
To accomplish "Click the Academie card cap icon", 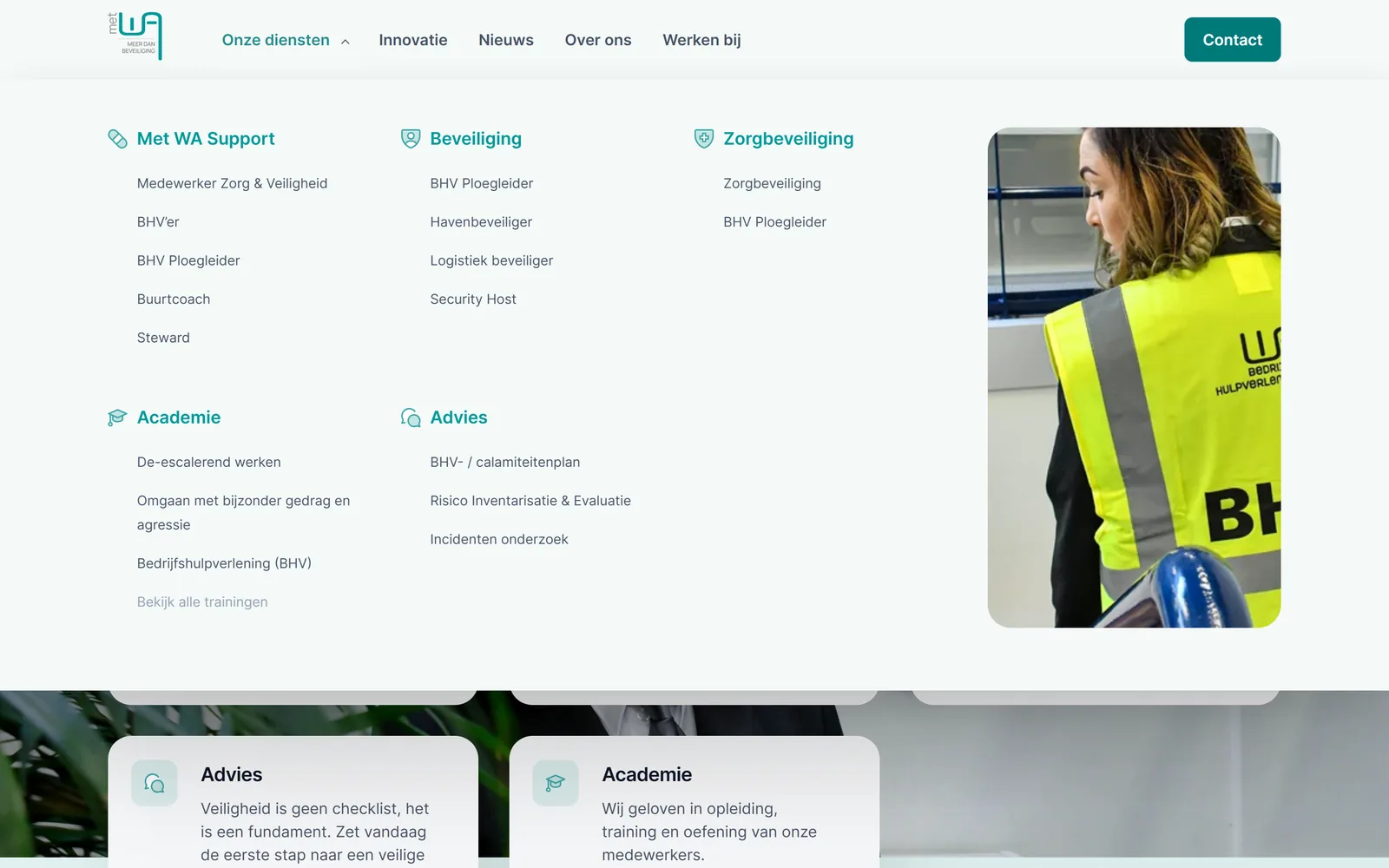I will [556, 783].
